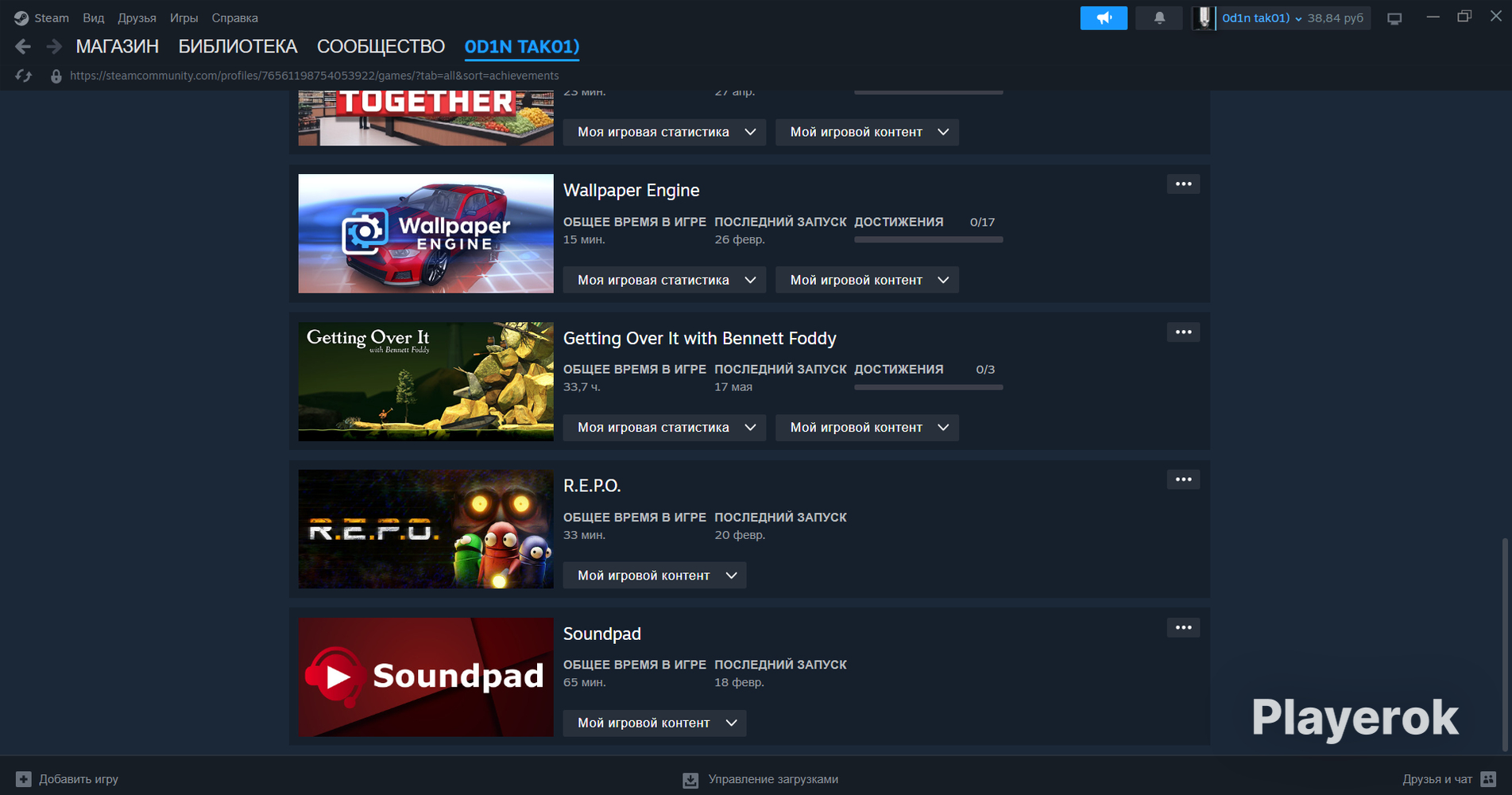
Task: Click the downloads management icon
Action: [x=690, y=780]
